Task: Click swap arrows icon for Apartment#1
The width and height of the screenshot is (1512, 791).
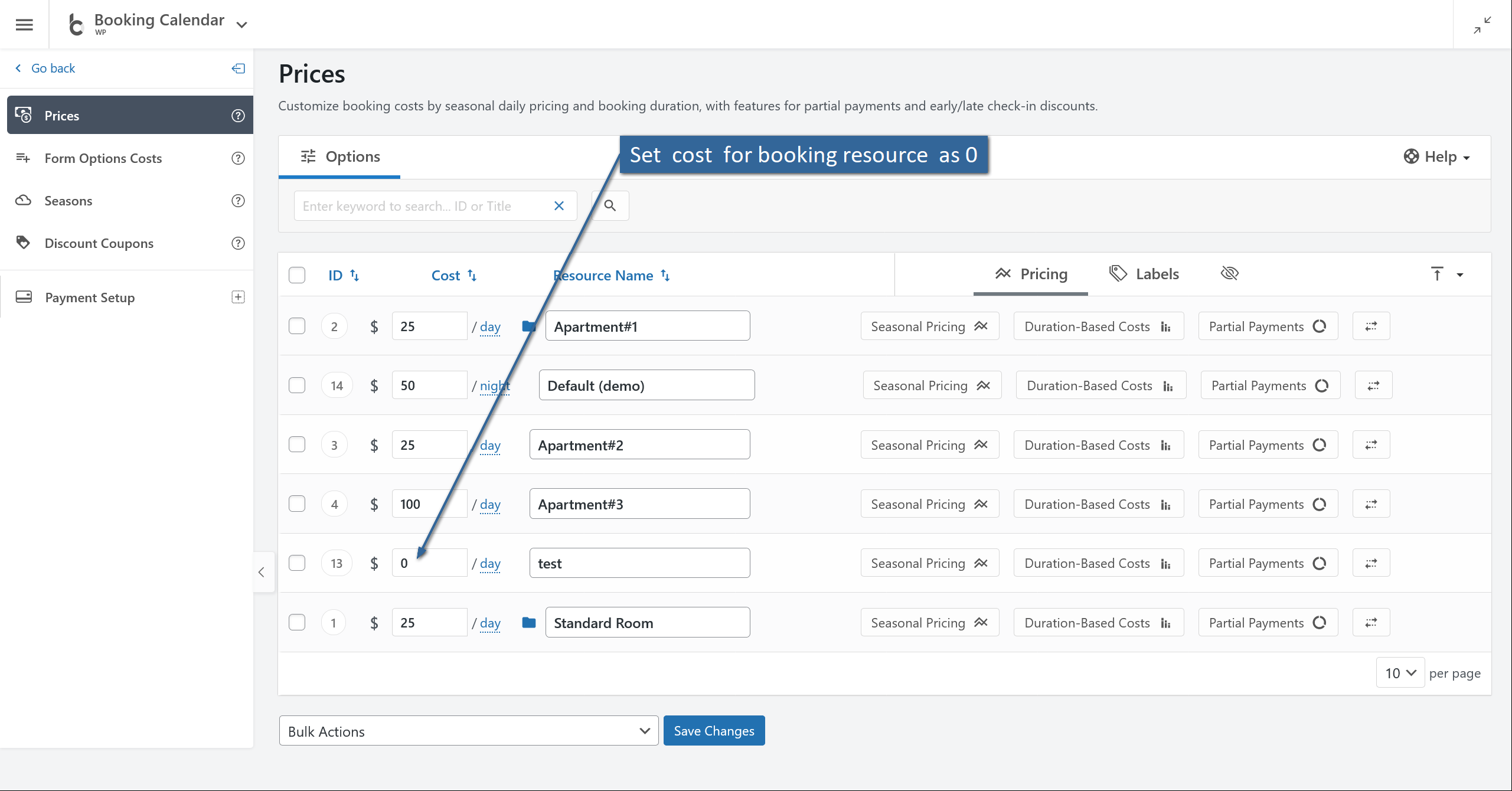Action: (x=1371, y=326)
